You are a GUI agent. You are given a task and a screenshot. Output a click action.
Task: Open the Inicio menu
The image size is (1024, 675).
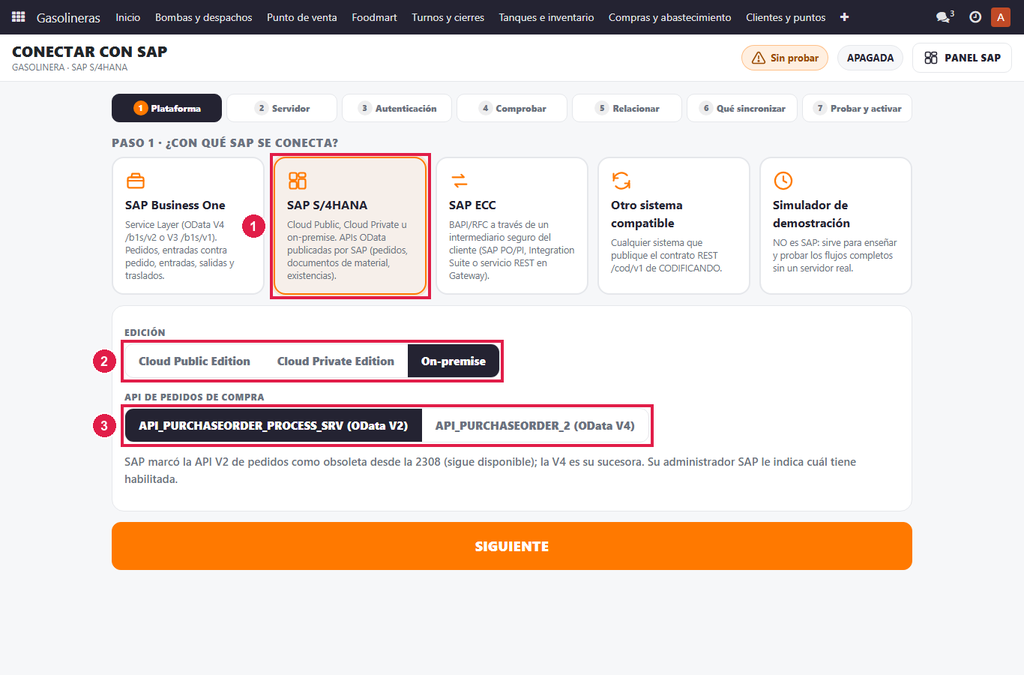128,17
